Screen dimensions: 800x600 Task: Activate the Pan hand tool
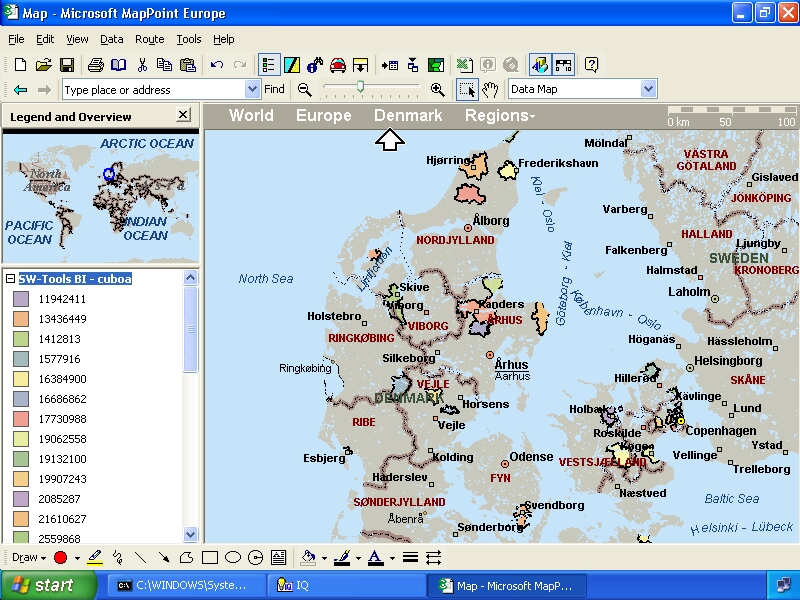tap(490, 90)
